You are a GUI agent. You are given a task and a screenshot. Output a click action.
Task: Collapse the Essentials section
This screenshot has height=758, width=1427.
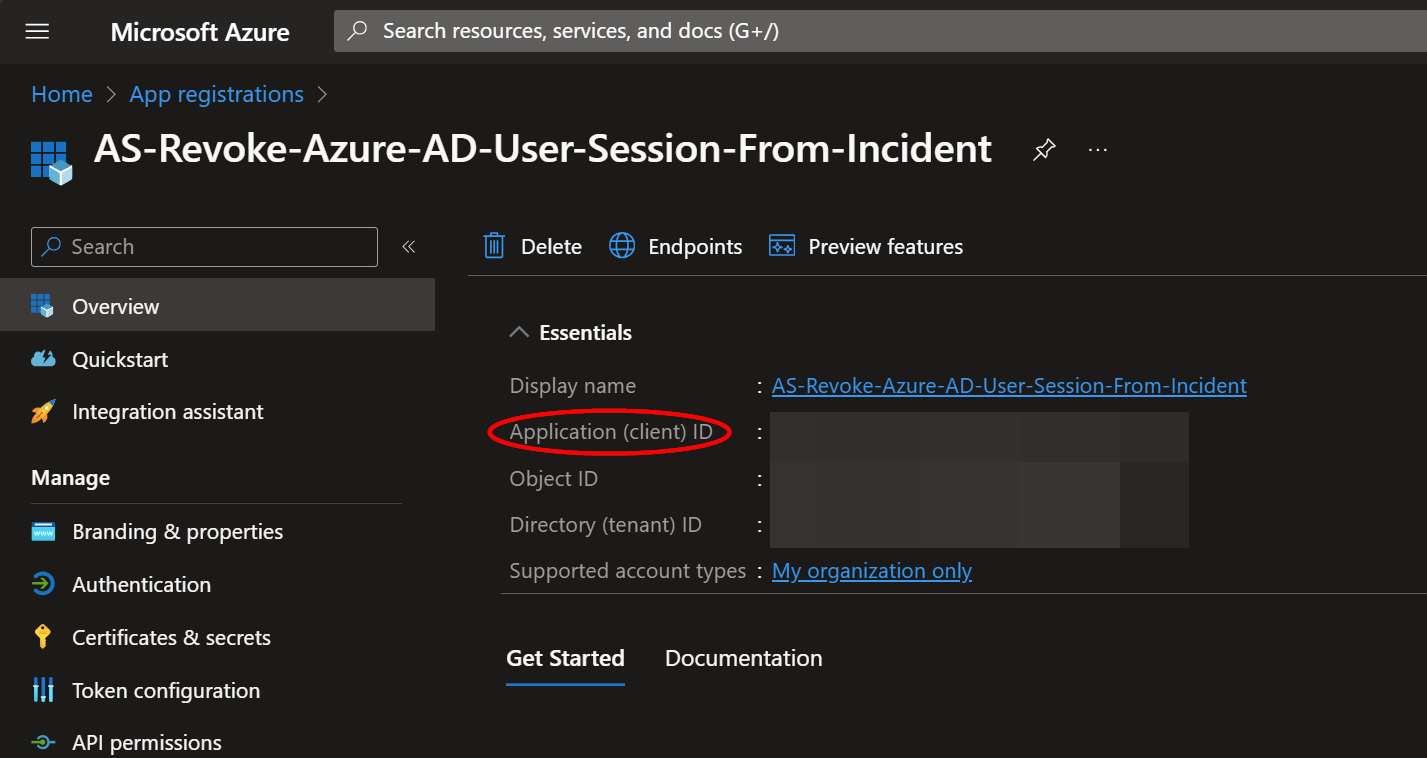pyautogui.click(x=571, y=333)
